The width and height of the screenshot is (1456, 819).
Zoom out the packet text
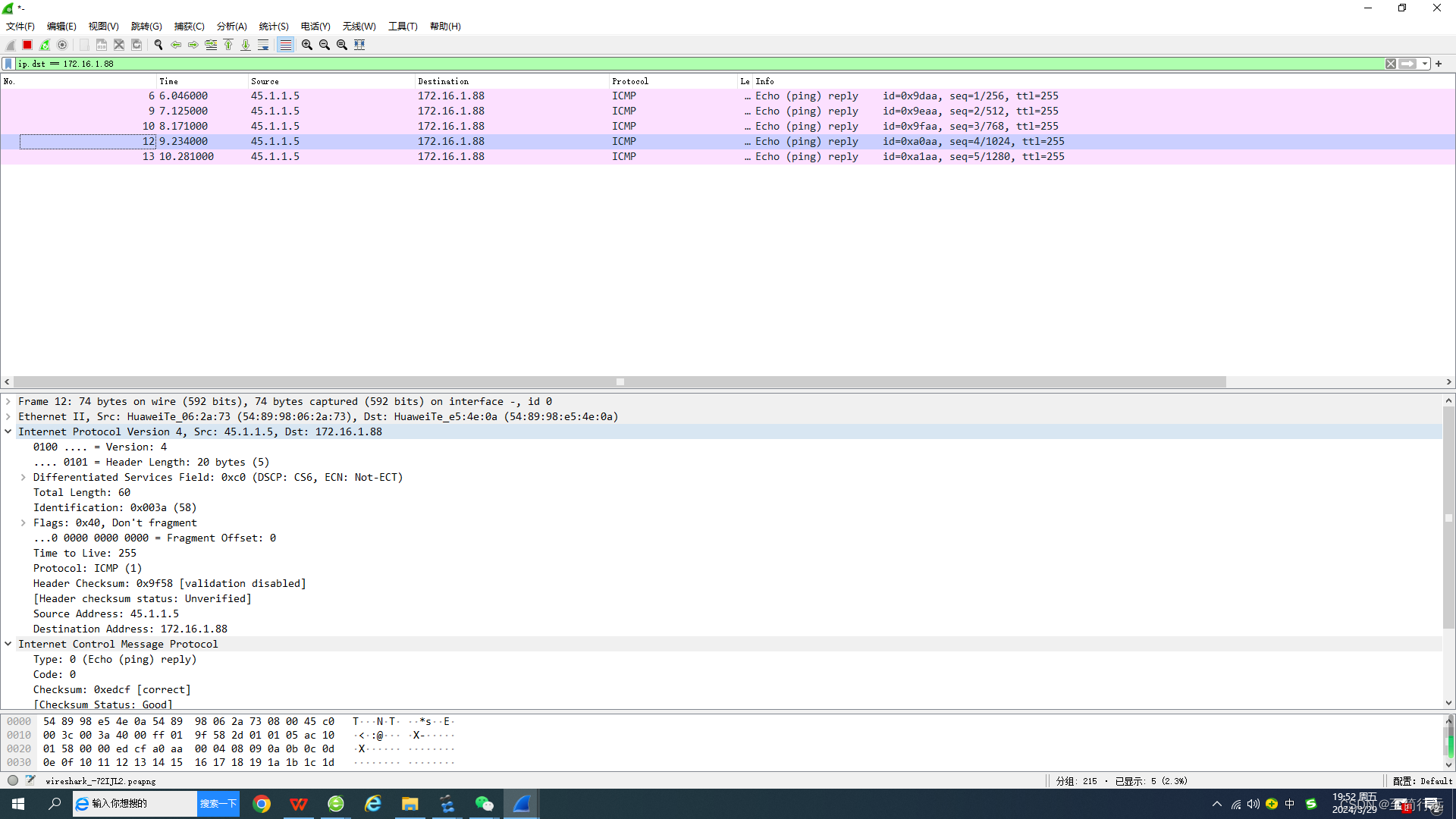point(325,45)
